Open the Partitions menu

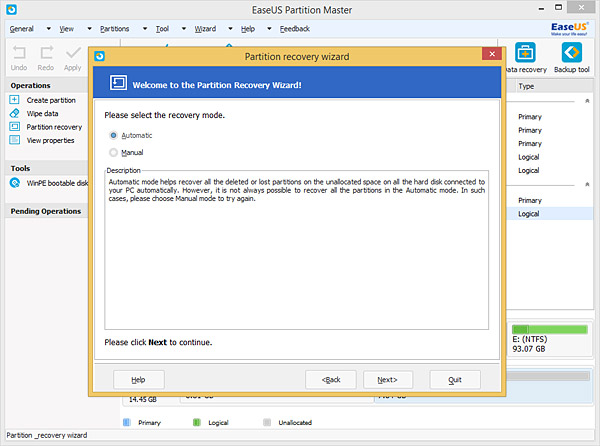(x=114, y=29)
